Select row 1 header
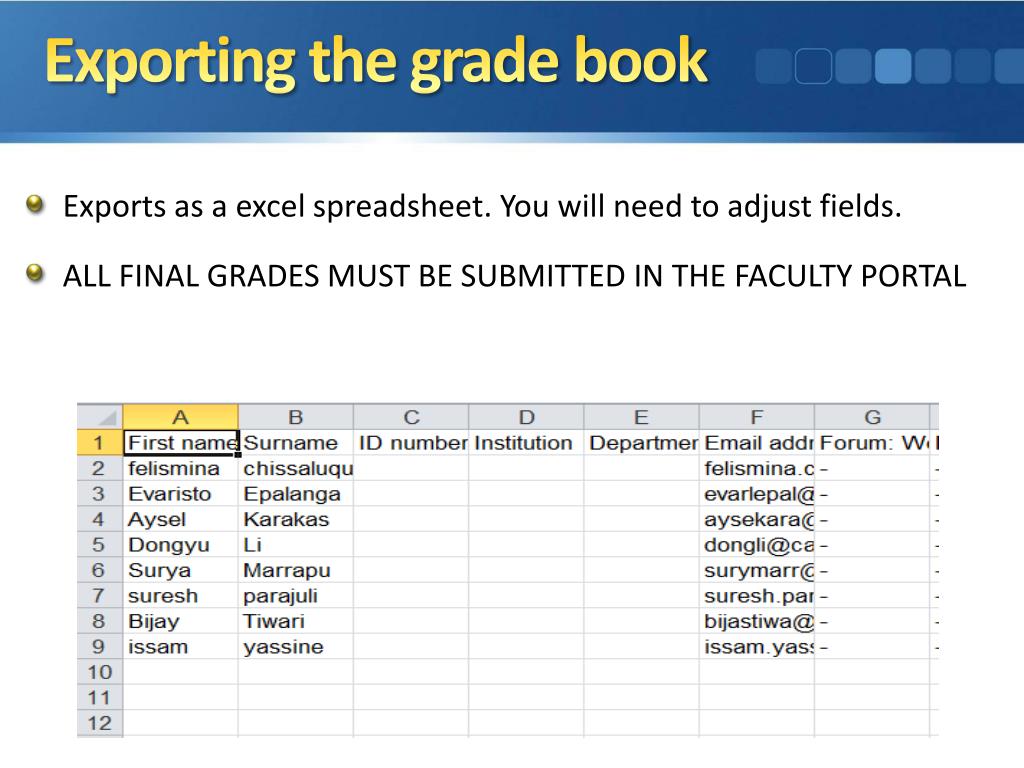The width and height of the screenshot is (1024, 768). (100, 443)
